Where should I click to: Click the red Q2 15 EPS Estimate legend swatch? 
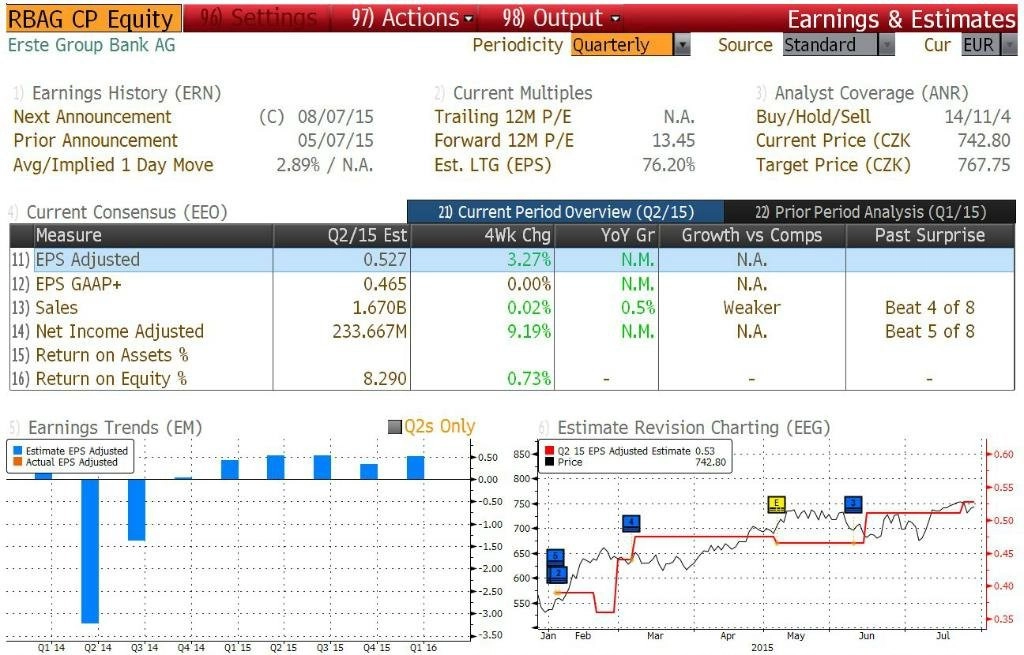pos(549,451)
